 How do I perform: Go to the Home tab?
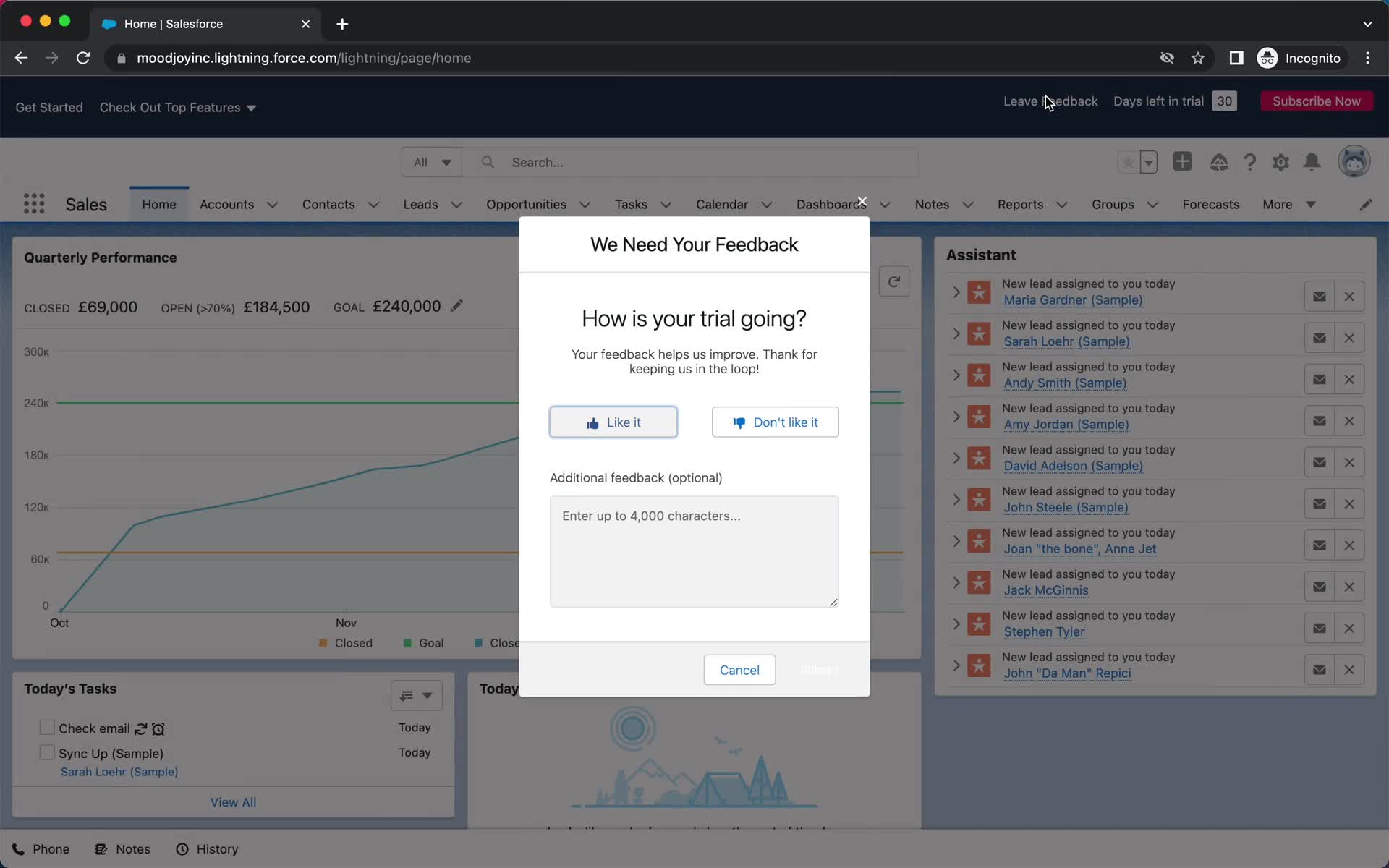click(x=159, y=205)
